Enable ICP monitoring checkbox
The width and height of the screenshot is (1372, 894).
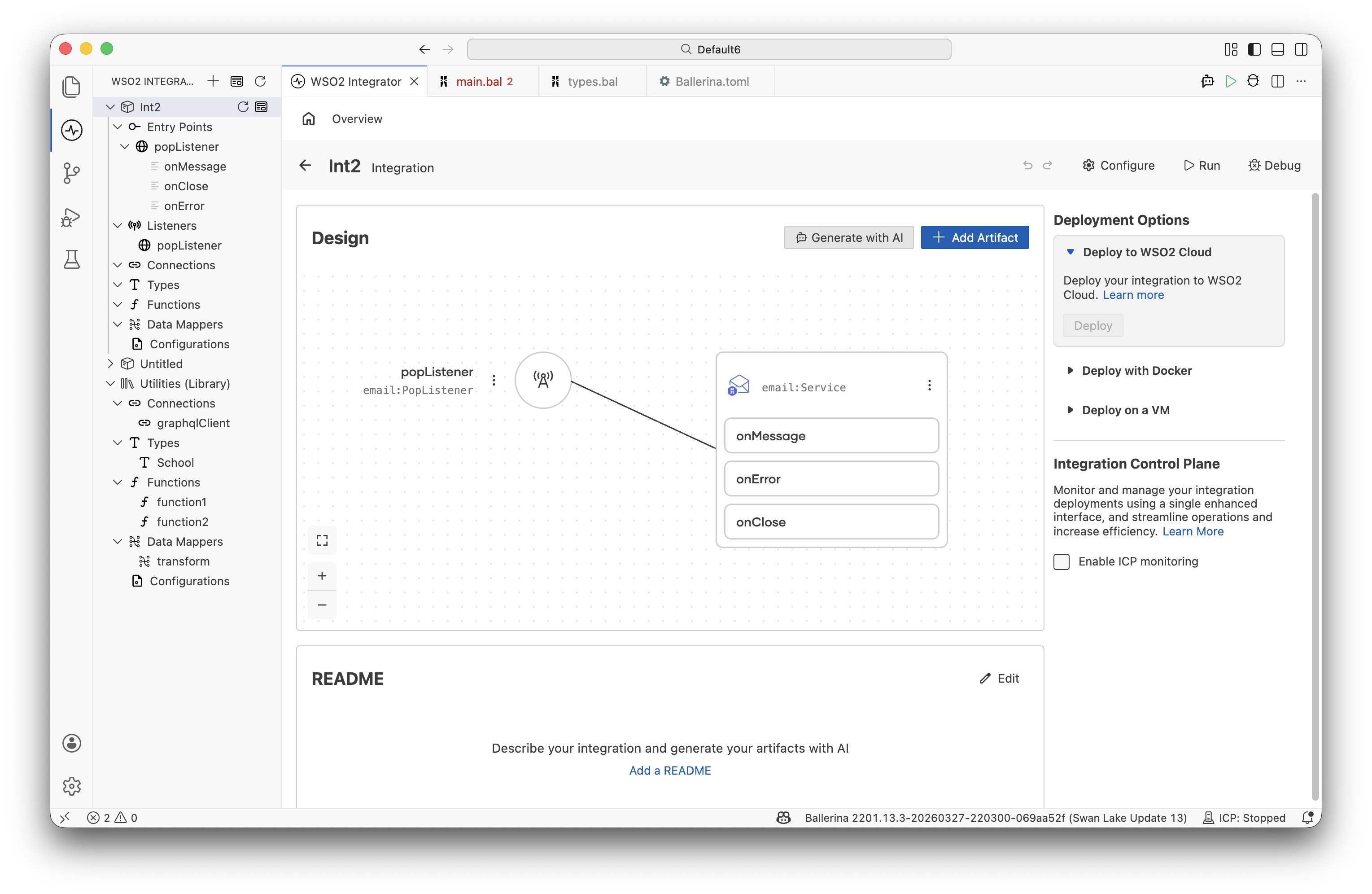coord(1061,562)
